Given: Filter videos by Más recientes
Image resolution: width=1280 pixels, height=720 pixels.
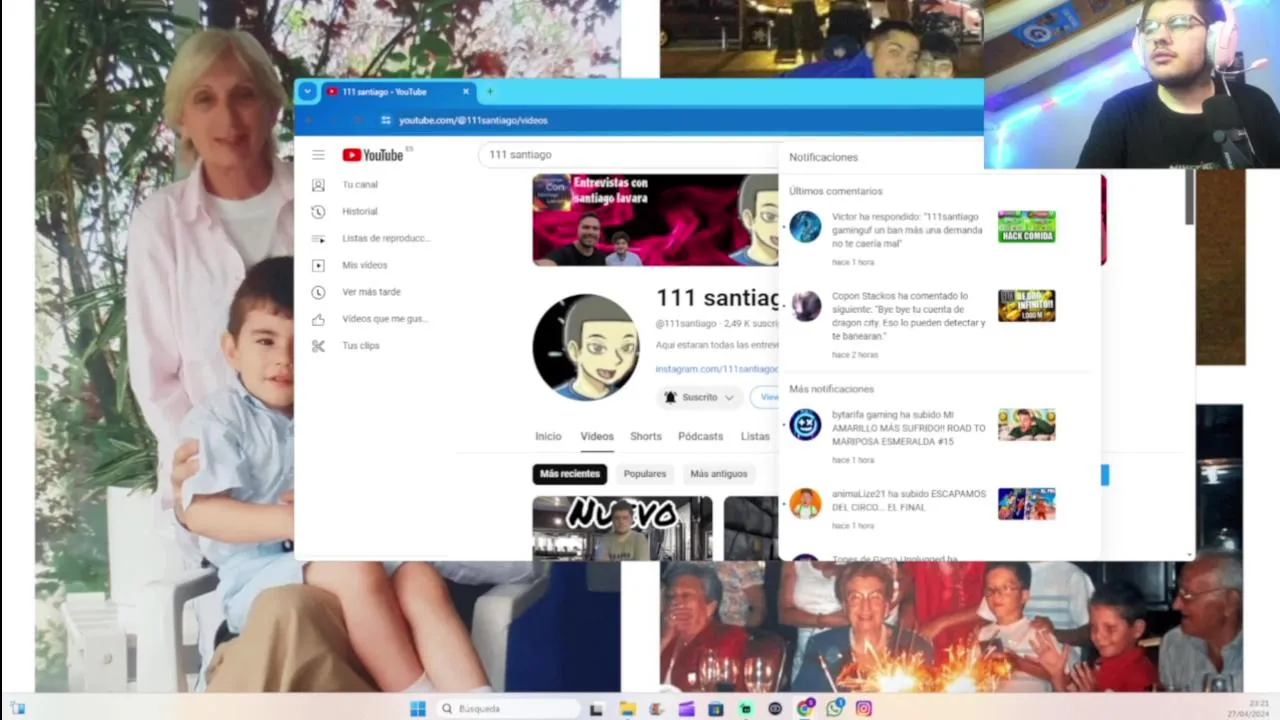Looking at the screenshot, I should click(x=570, y=474).
